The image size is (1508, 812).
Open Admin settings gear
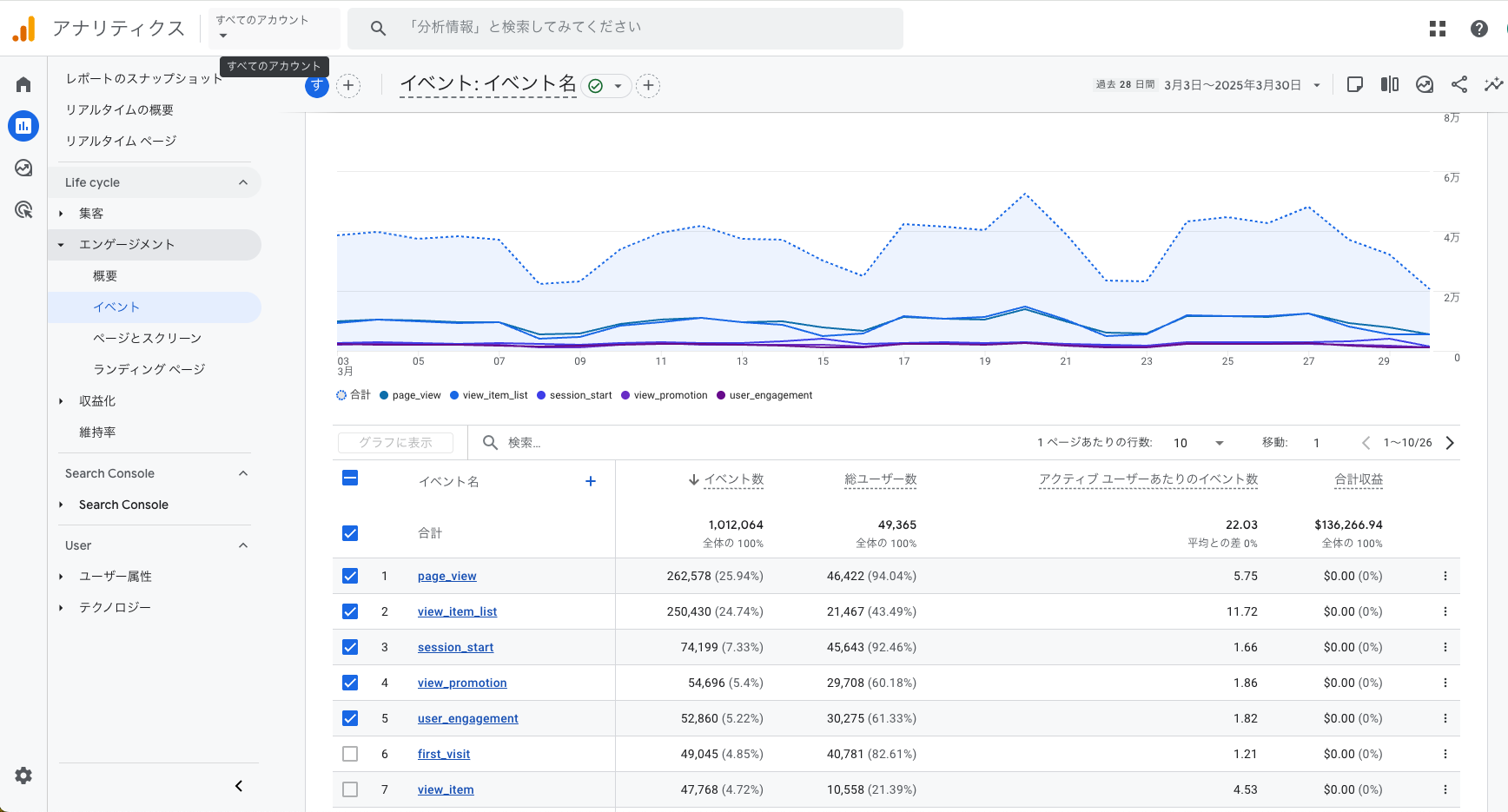pos(23,776)
